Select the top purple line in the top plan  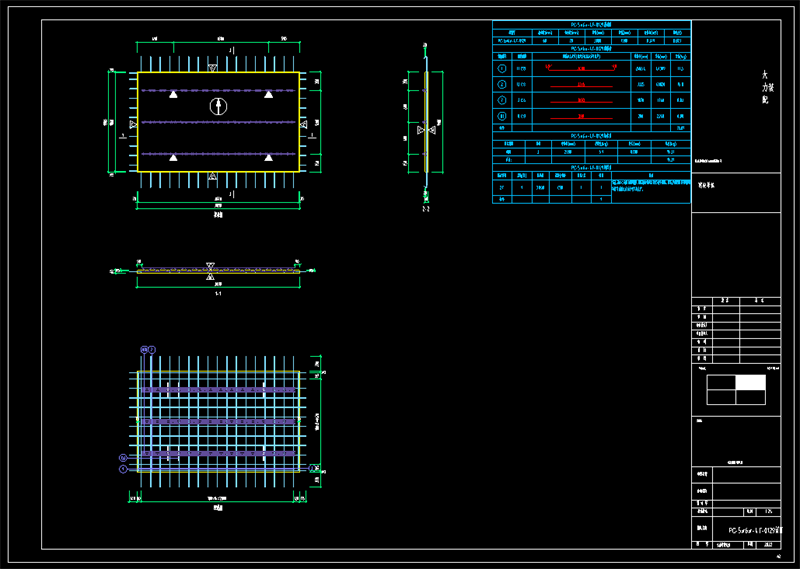click(218, 90)
